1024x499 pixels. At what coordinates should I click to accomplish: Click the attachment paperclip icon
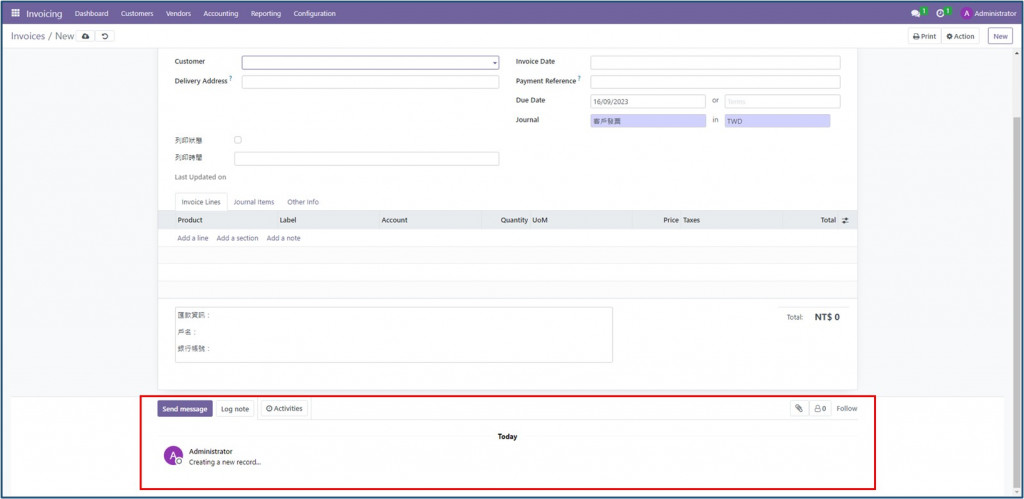798,408
